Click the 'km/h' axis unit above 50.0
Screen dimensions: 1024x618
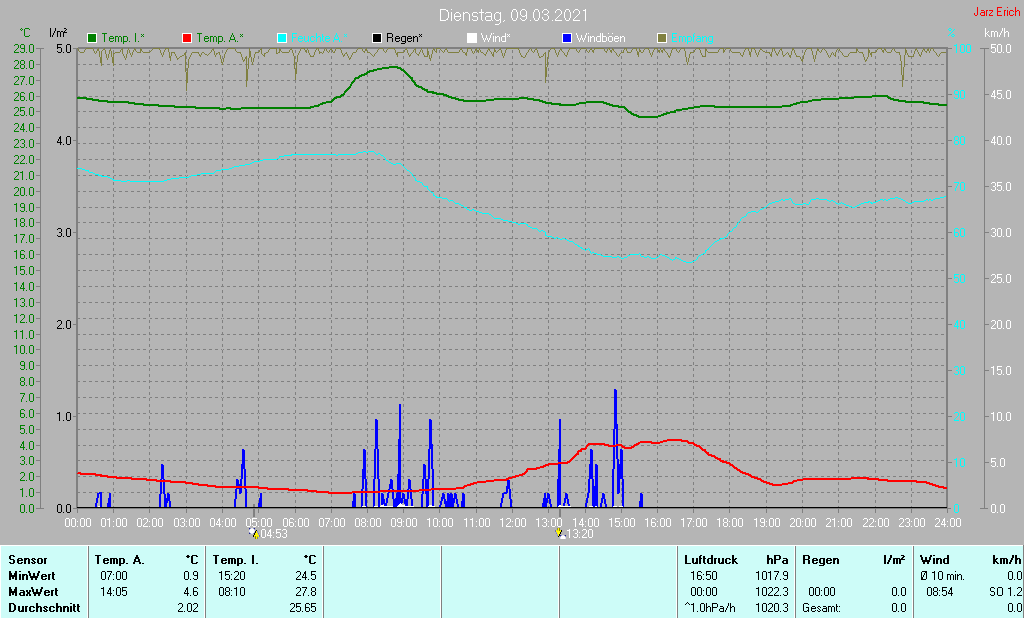[997, 33]
